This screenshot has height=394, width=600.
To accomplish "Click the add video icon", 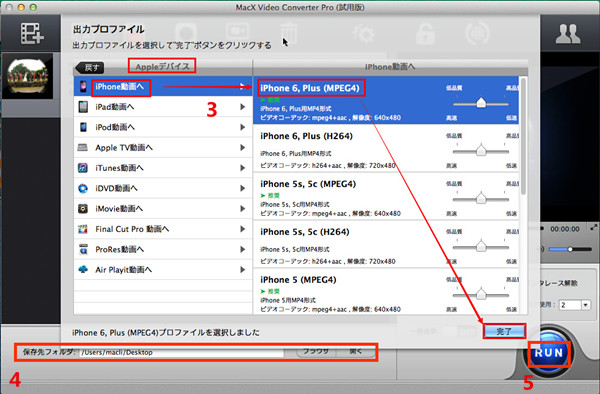I will pyautogui.click(x=32, y=33).
